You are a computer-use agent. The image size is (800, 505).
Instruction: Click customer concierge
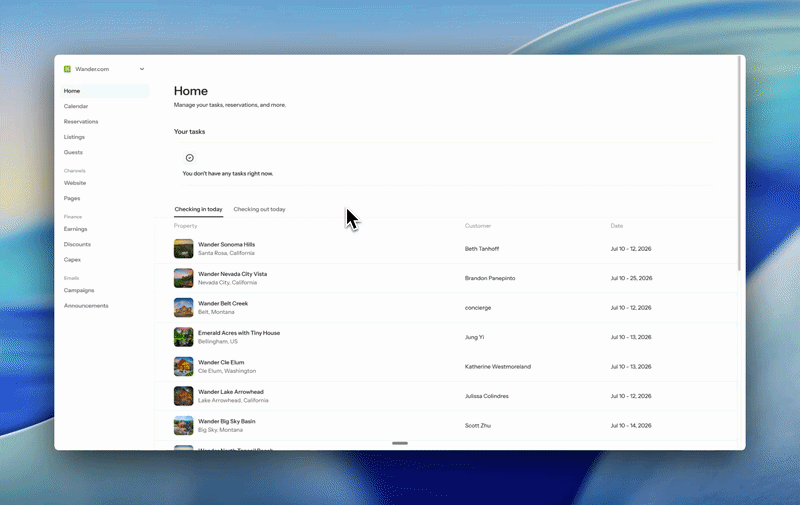click(478, 308)
